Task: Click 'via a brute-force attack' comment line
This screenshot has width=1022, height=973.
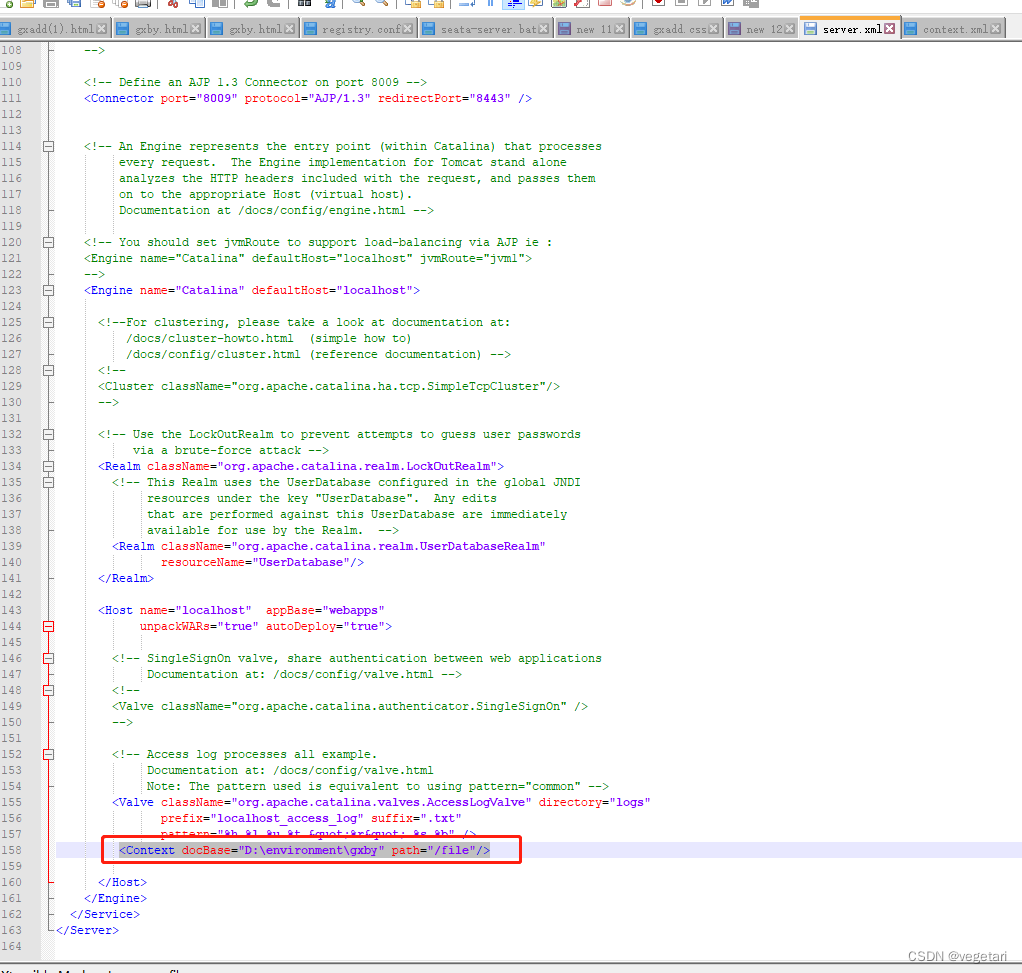Action: tap(231, 450)
